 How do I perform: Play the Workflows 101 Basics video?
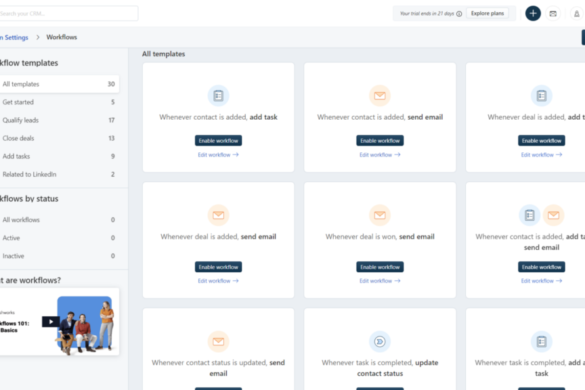click(x=51, y=321)
